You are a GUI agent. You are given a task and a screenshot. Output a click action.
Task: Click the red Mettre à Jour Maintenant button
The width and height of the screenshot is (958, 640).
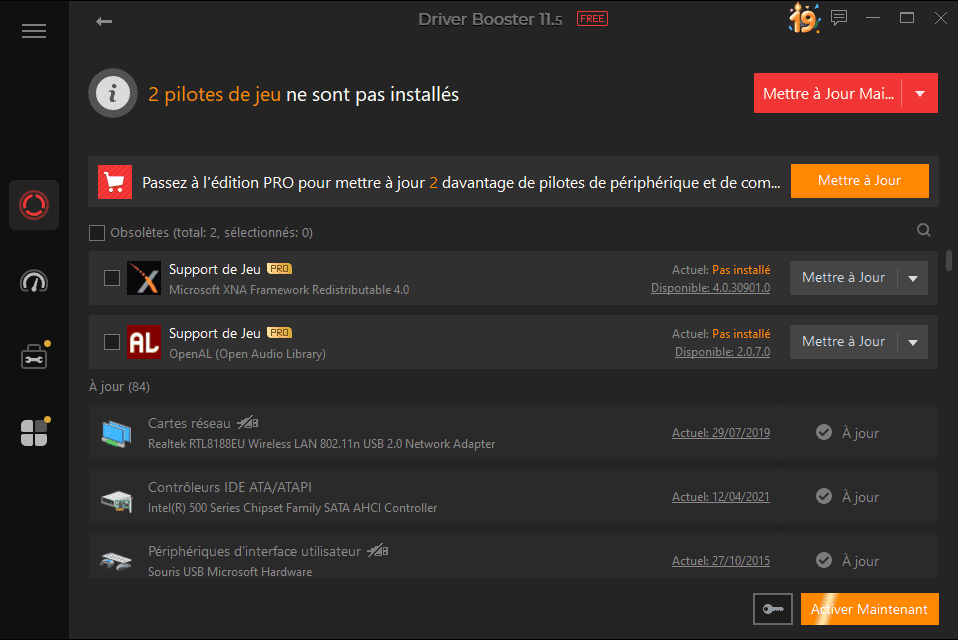coord(828,93)
